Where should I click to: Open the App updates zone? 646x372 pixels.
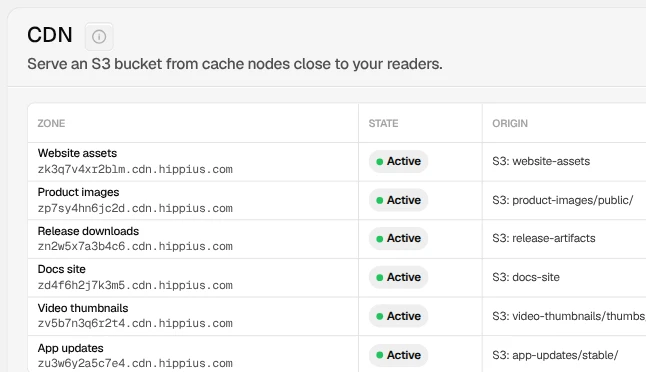70,348
